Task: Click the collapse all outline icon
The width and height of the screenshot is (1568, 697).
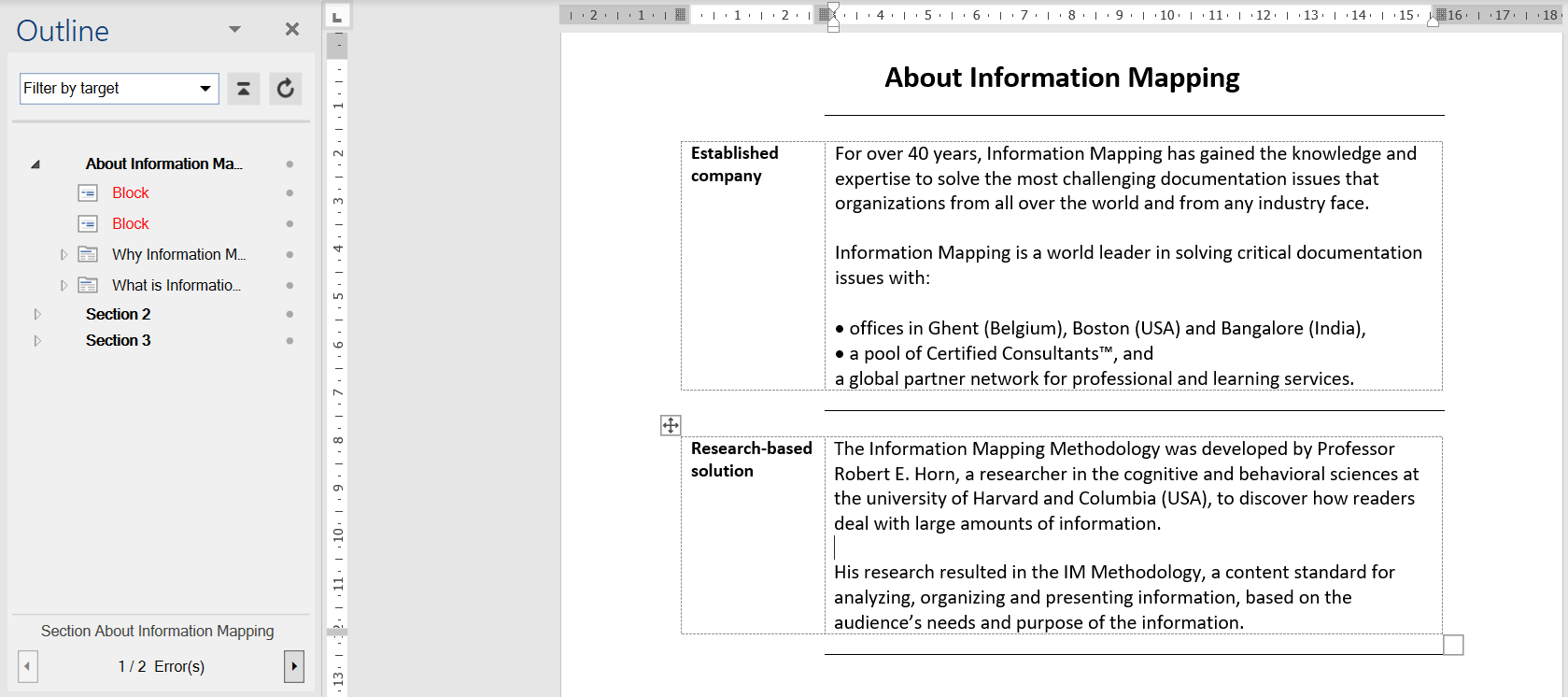Action: coord(244,89)
